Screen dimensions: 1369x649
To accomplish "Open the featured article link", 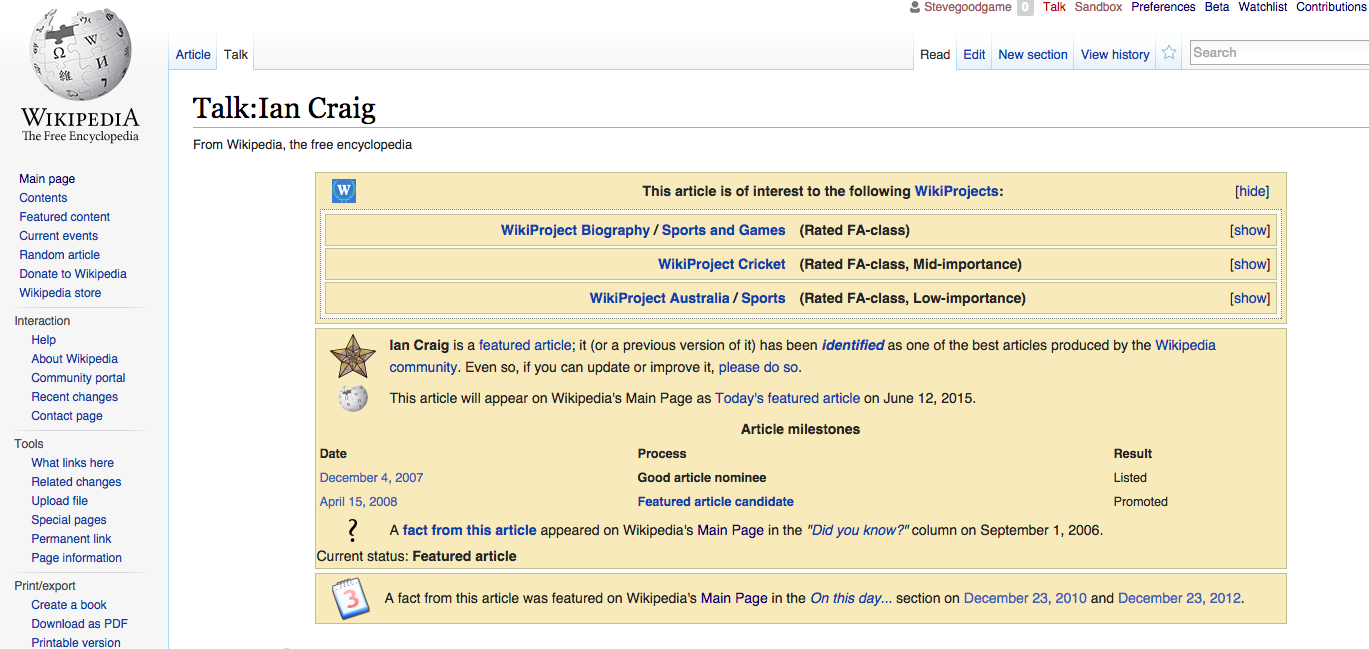I will tap(525, 345).
